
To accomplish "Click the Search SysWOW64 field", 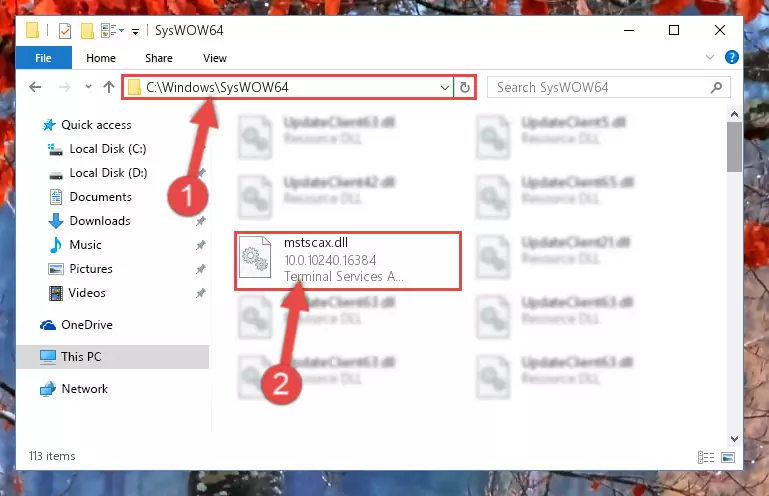I will point(609,87).
